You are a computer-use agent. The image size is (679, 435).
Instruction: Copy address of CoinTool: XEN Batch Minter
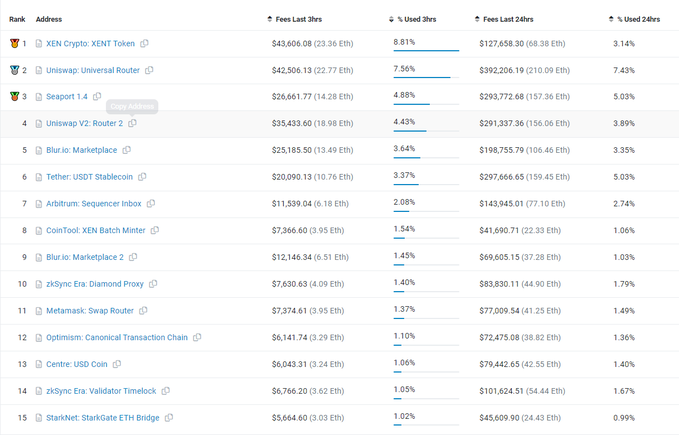(x=155, y=230)
